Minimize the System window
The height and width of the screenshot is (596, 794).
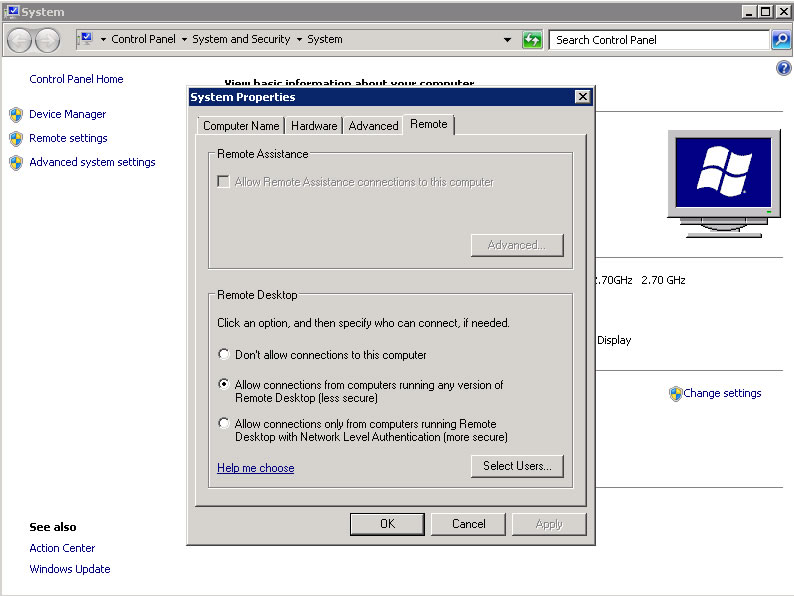[x=749, y=12]
